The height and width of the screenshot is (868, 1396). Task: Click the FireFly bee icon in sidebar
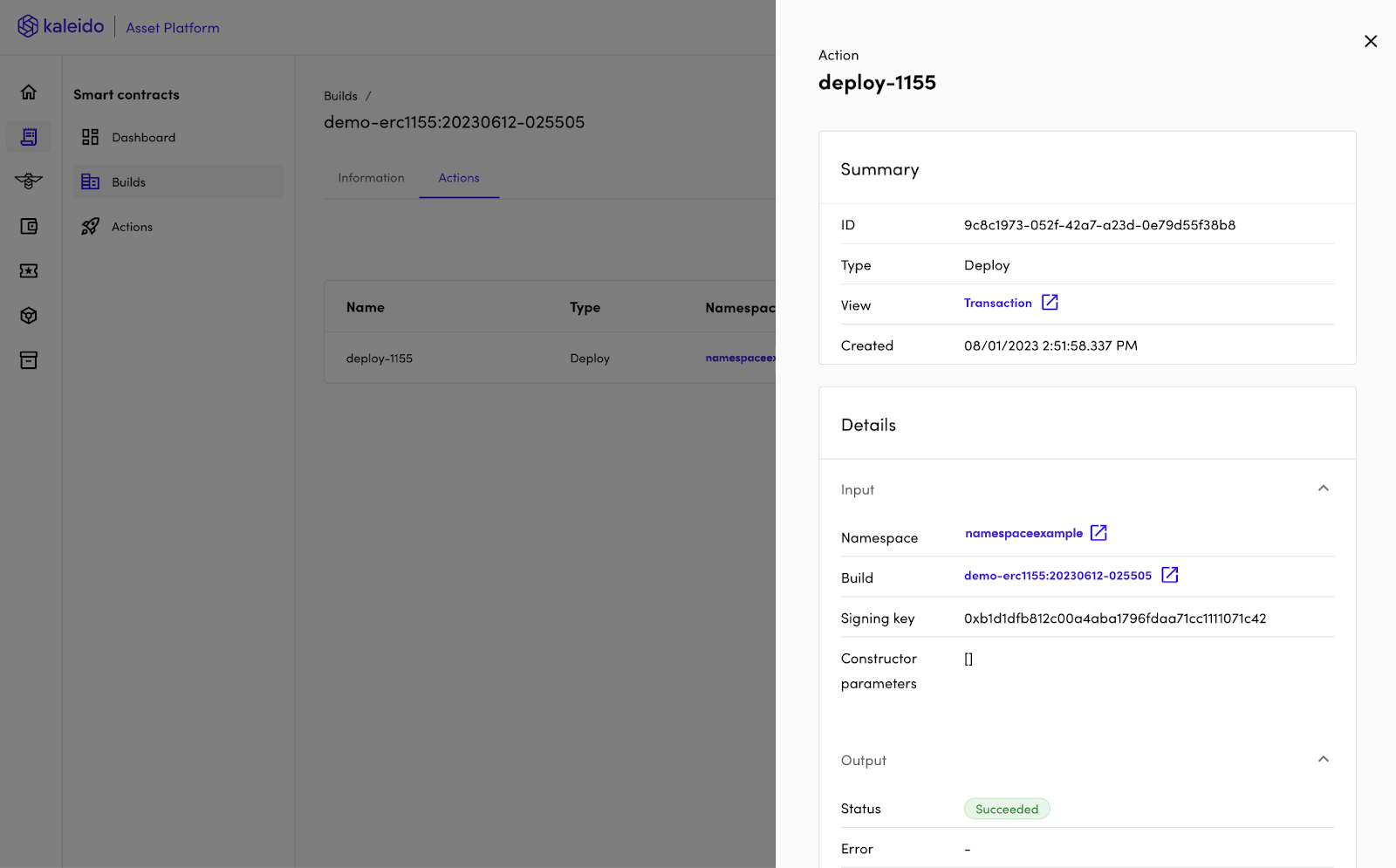pos(28,181)
